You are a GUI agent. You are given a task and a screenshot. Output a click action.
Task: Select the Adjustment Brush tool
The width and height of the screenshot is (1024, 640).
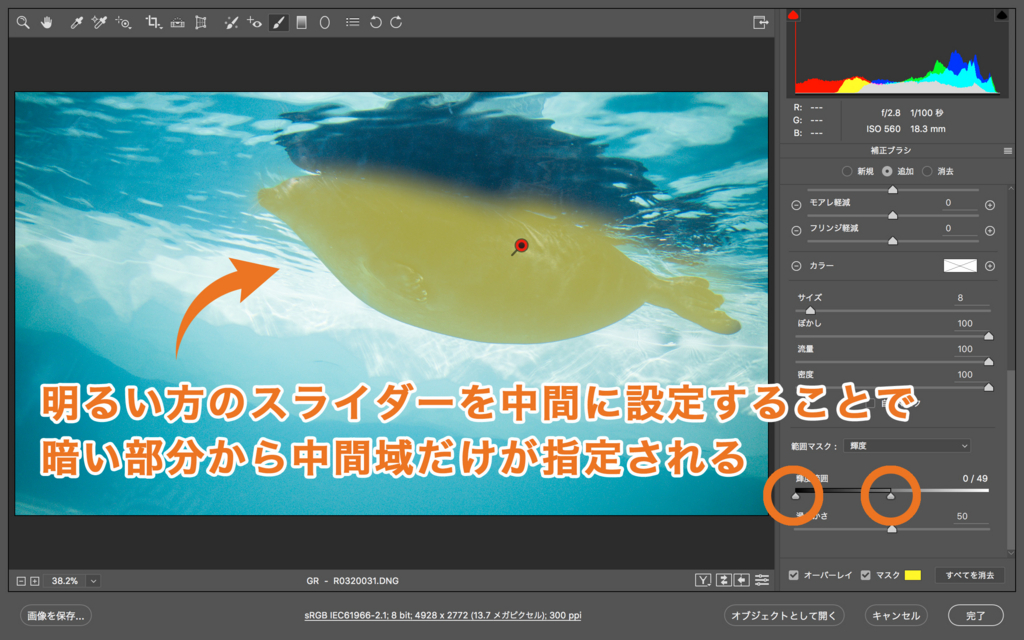coord(279,23)
